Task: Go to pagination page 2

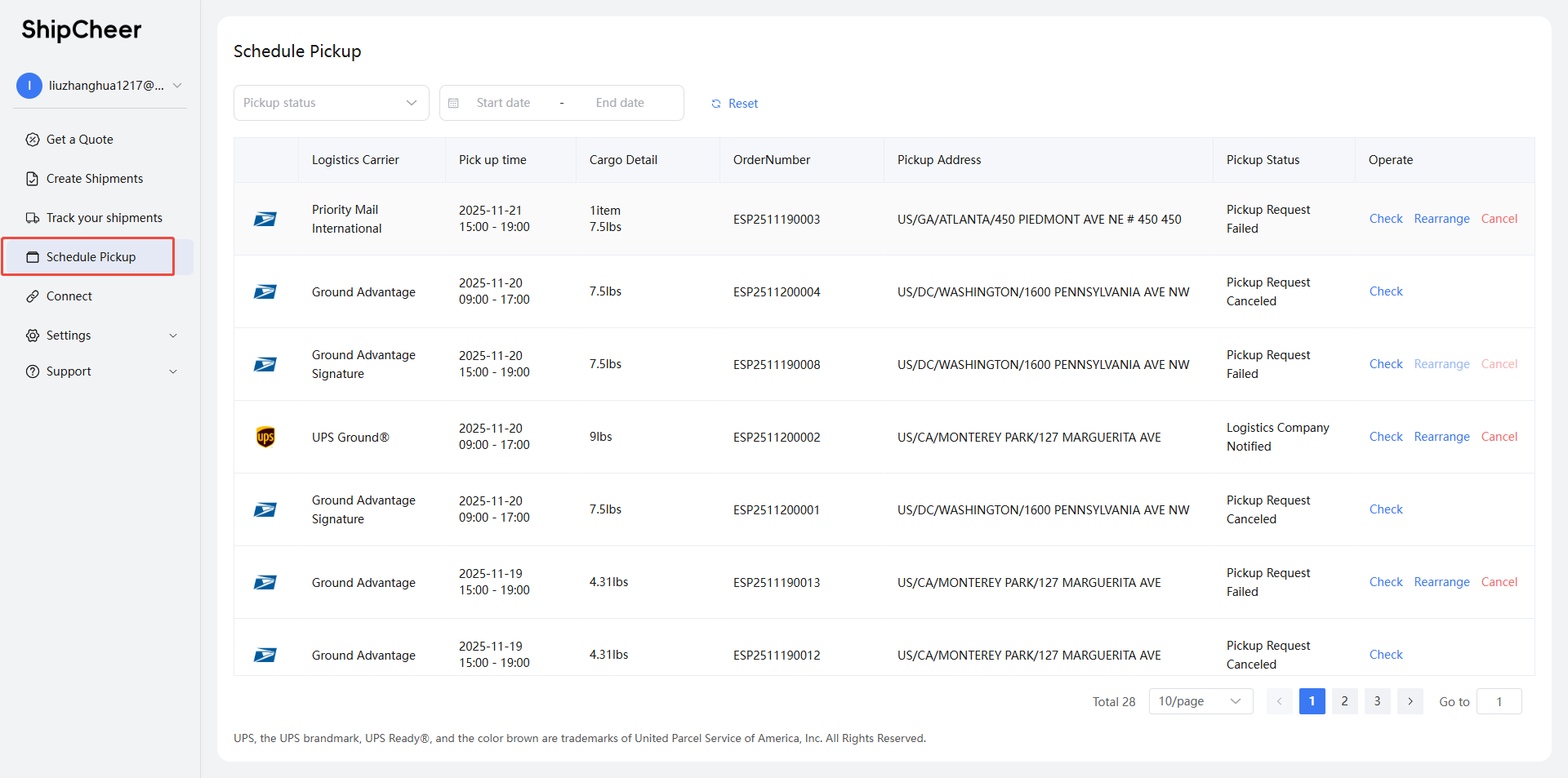Action: pos(1344,701)
